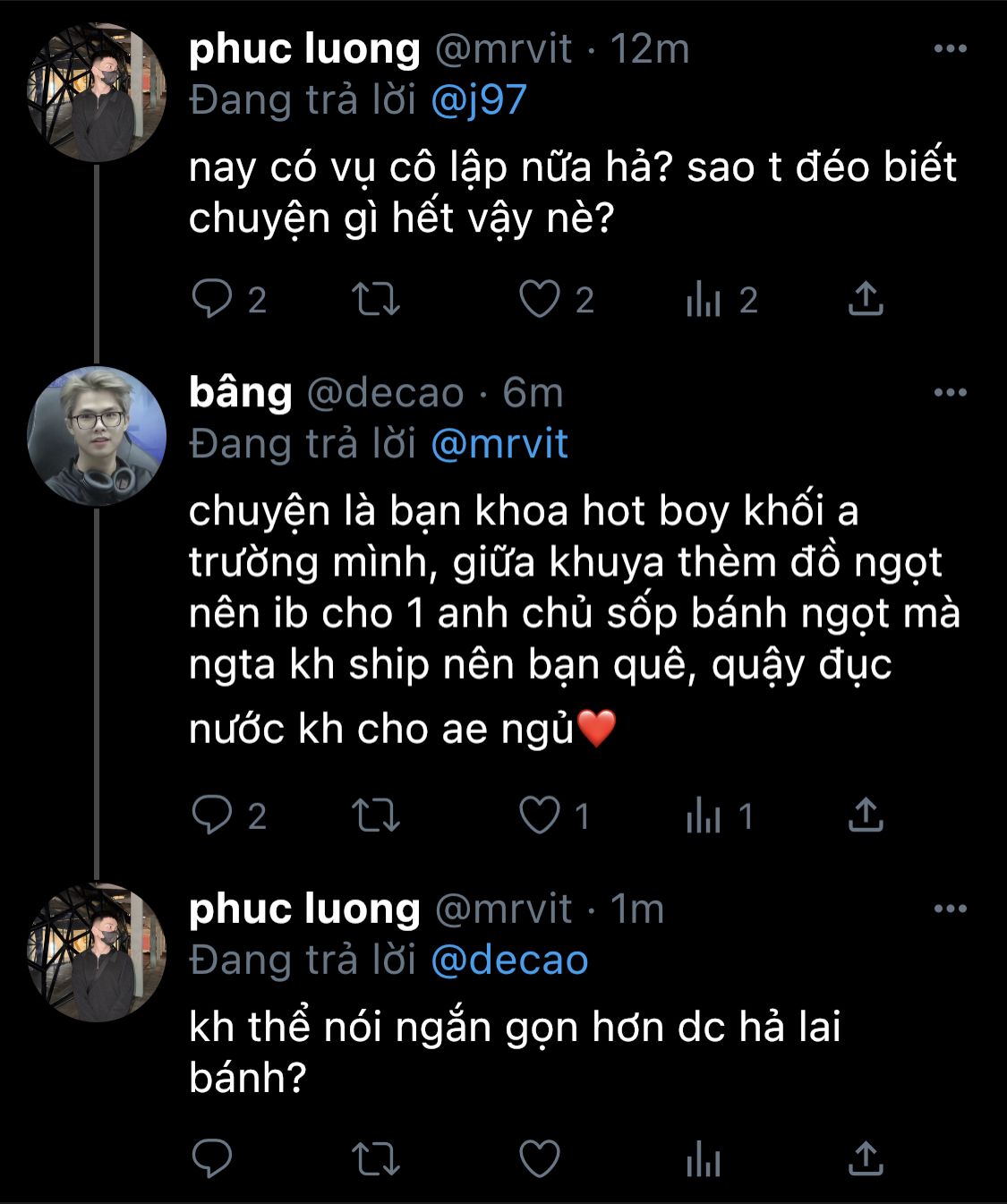Like the last tweet about 'bánh'
This screenshot has width=1007, height=1204.
coord(540,1158)
